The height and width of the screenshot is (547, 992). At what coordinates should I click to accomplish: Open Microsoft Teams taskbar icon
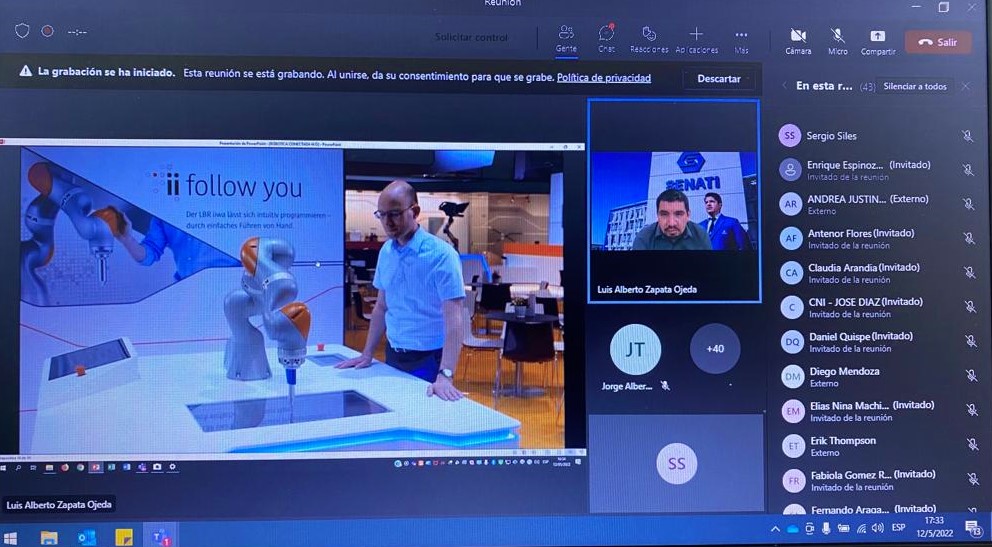pos(160,537)
